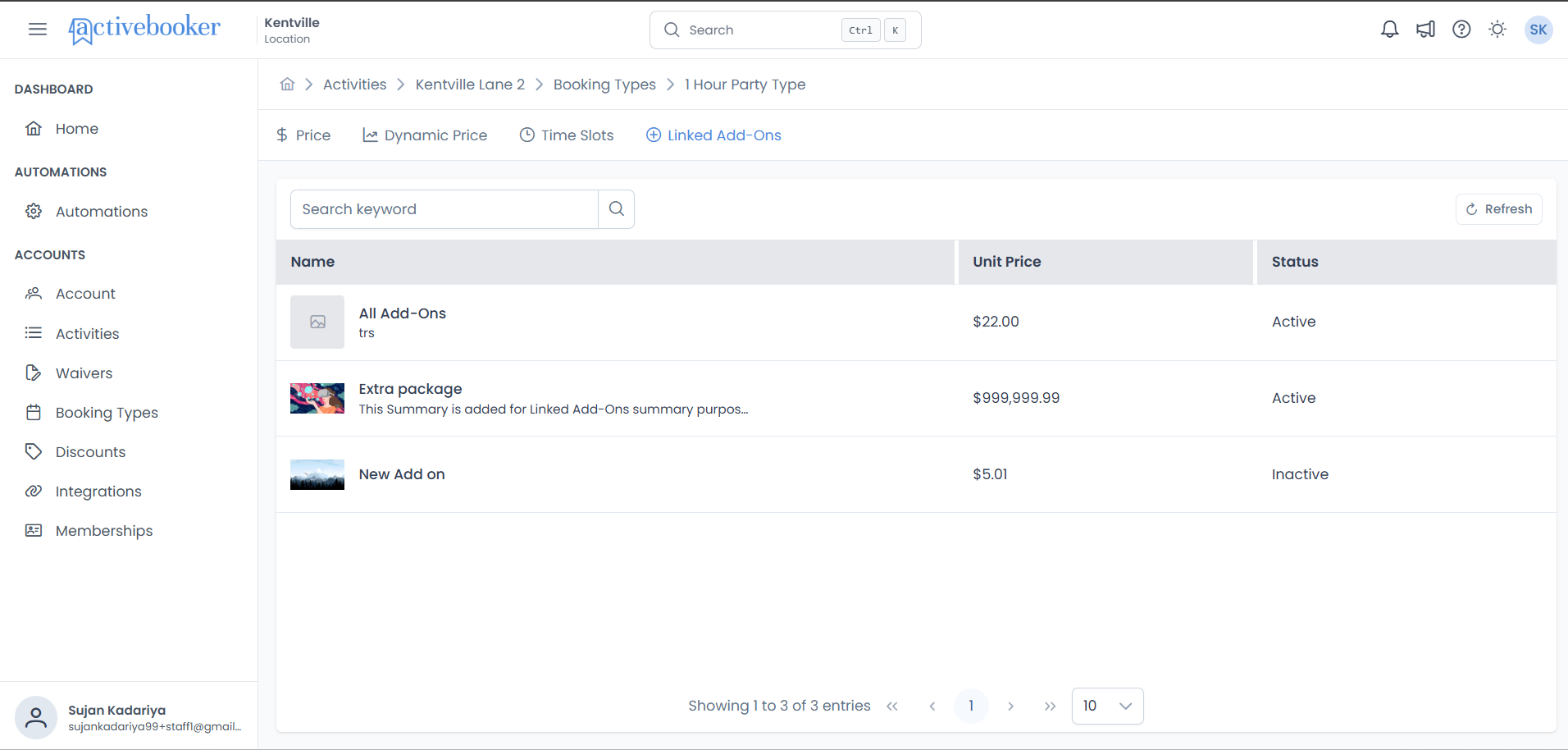The height and width of the screenshot is (750, 1568).
Task: Click the Discounts tag icon
Action: [x=34, y=451]
